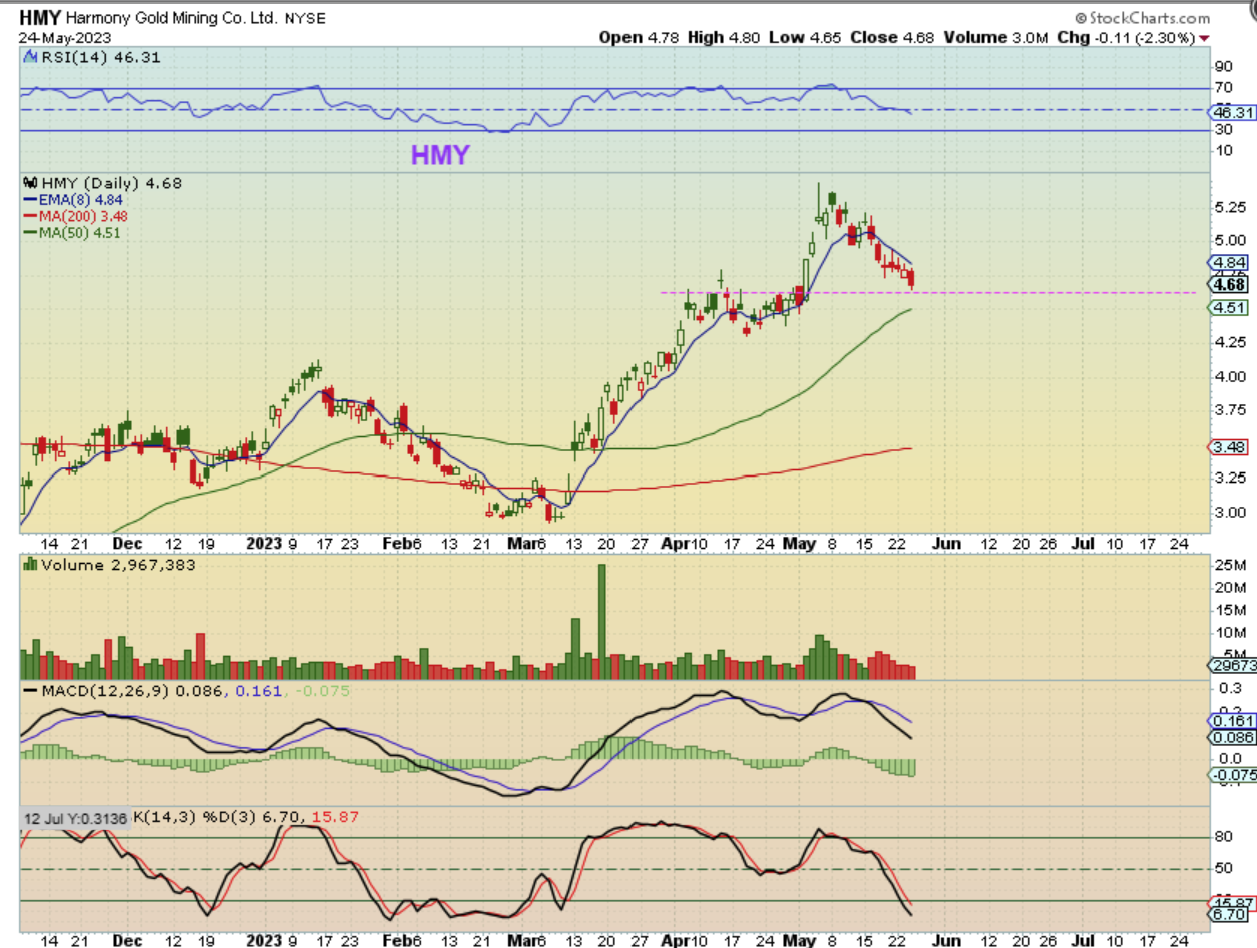Click the RSI 90 level axis label
The height and width of the screenshot is (948, 1257).
(x=1222, y=67)
